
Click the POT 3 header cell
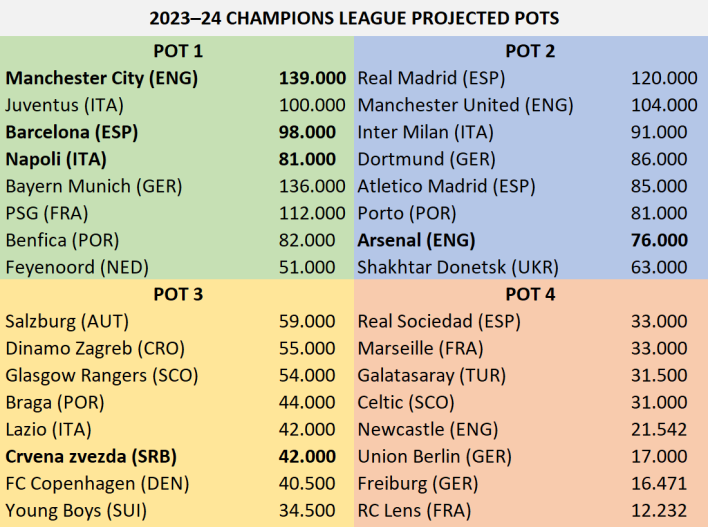click(177, 294)
